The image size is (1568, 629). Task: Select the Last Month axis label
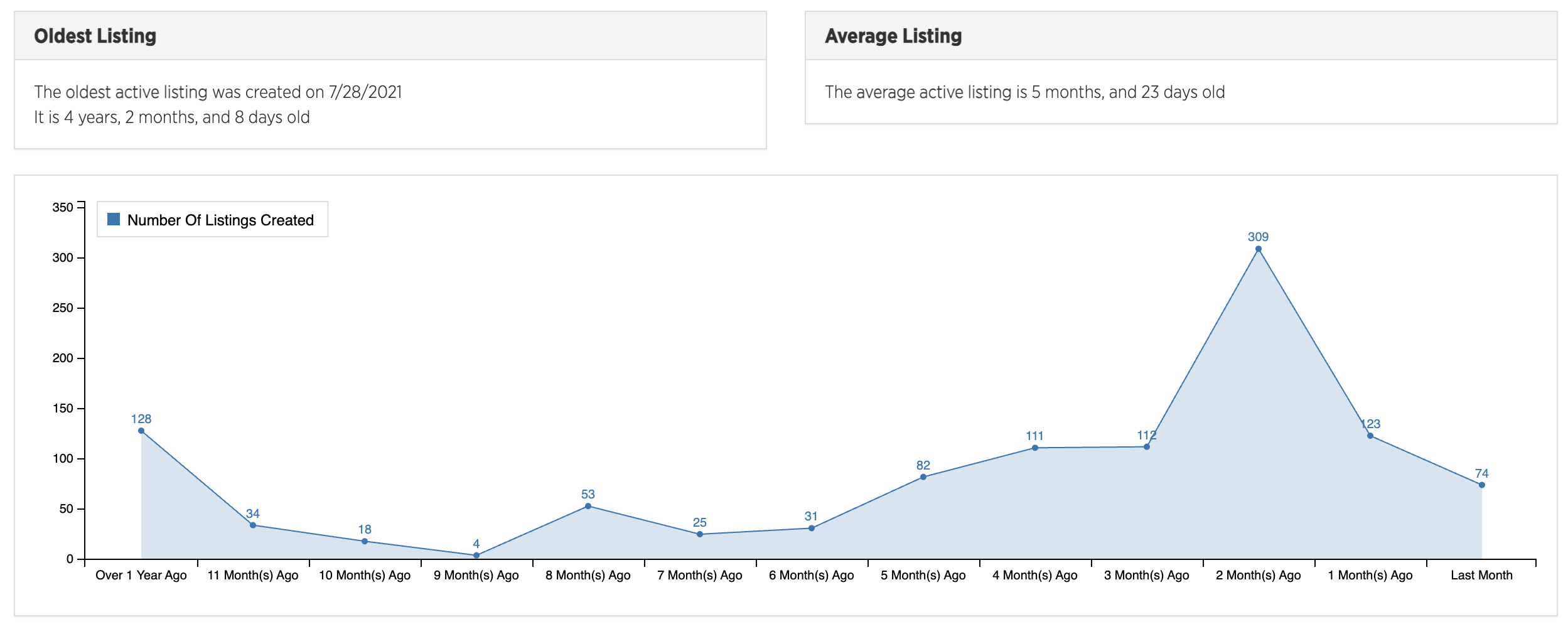tap(1481, 575)
